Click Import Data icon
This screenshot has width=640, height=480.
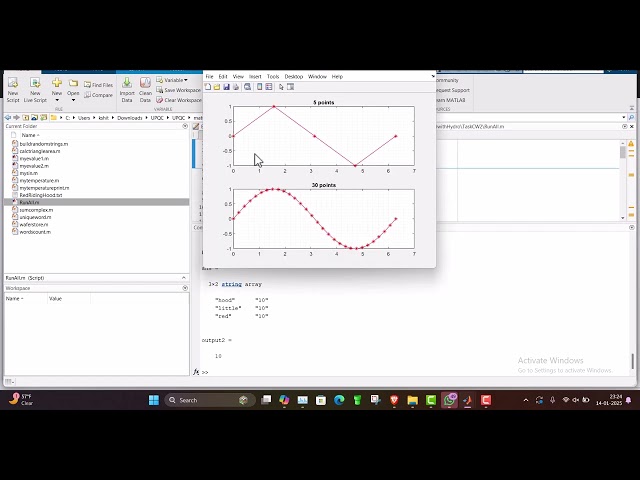click(x=127, y=90)
